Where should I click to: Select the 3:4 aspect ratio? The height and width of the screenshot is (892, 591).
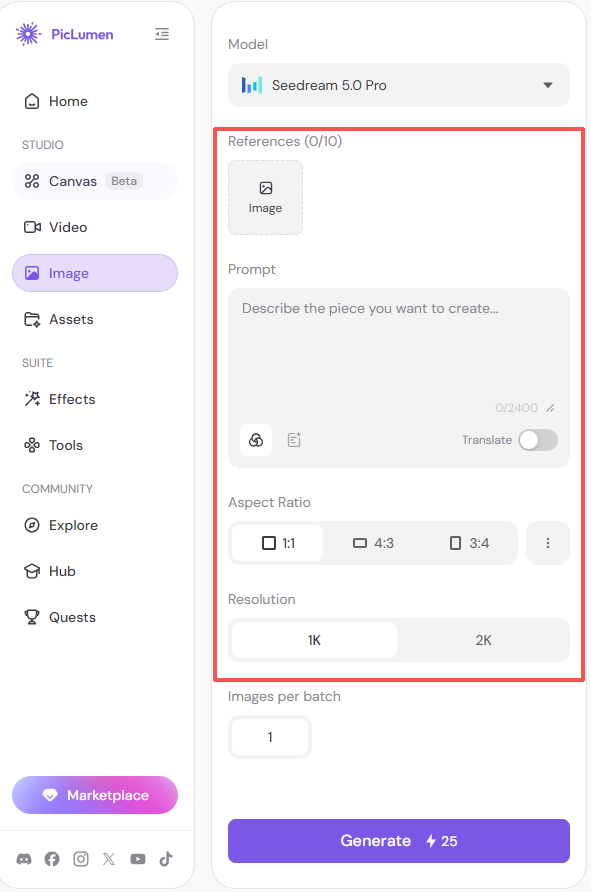pos(469,543)
